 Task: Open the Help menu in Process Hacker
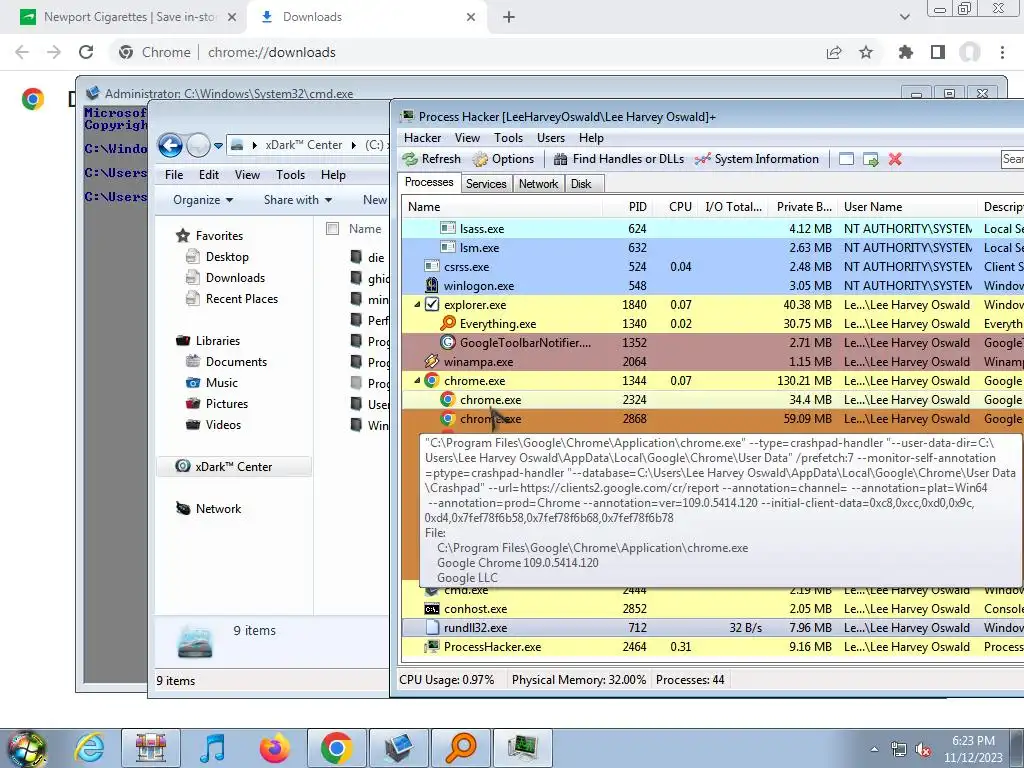click(591, 138)
